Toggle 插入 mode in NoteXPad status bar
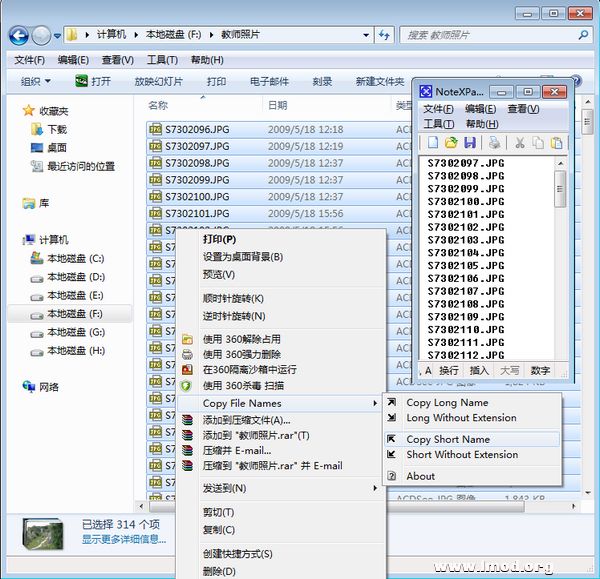Viewport: 600px width, 579px height. click(479, 370)
